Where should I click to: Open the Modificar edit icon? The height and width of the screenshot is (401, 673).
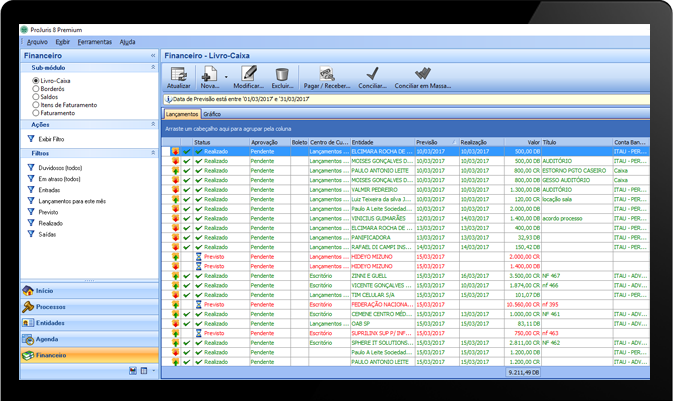click(x=249, y=73)
